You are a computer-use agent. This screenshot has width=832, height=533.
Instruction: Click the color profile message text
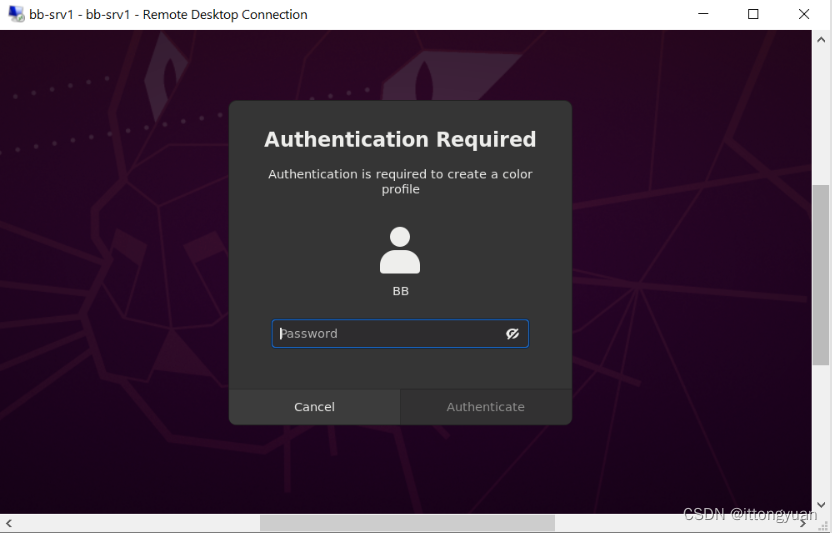[400, 182]
